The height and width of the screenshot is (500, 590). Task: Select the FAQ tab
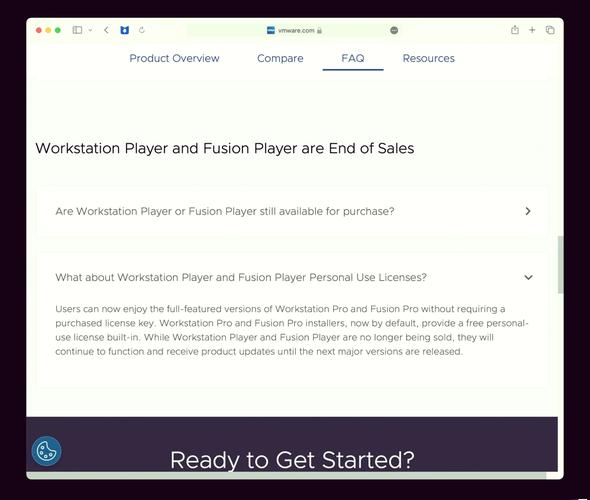(353, 58)
